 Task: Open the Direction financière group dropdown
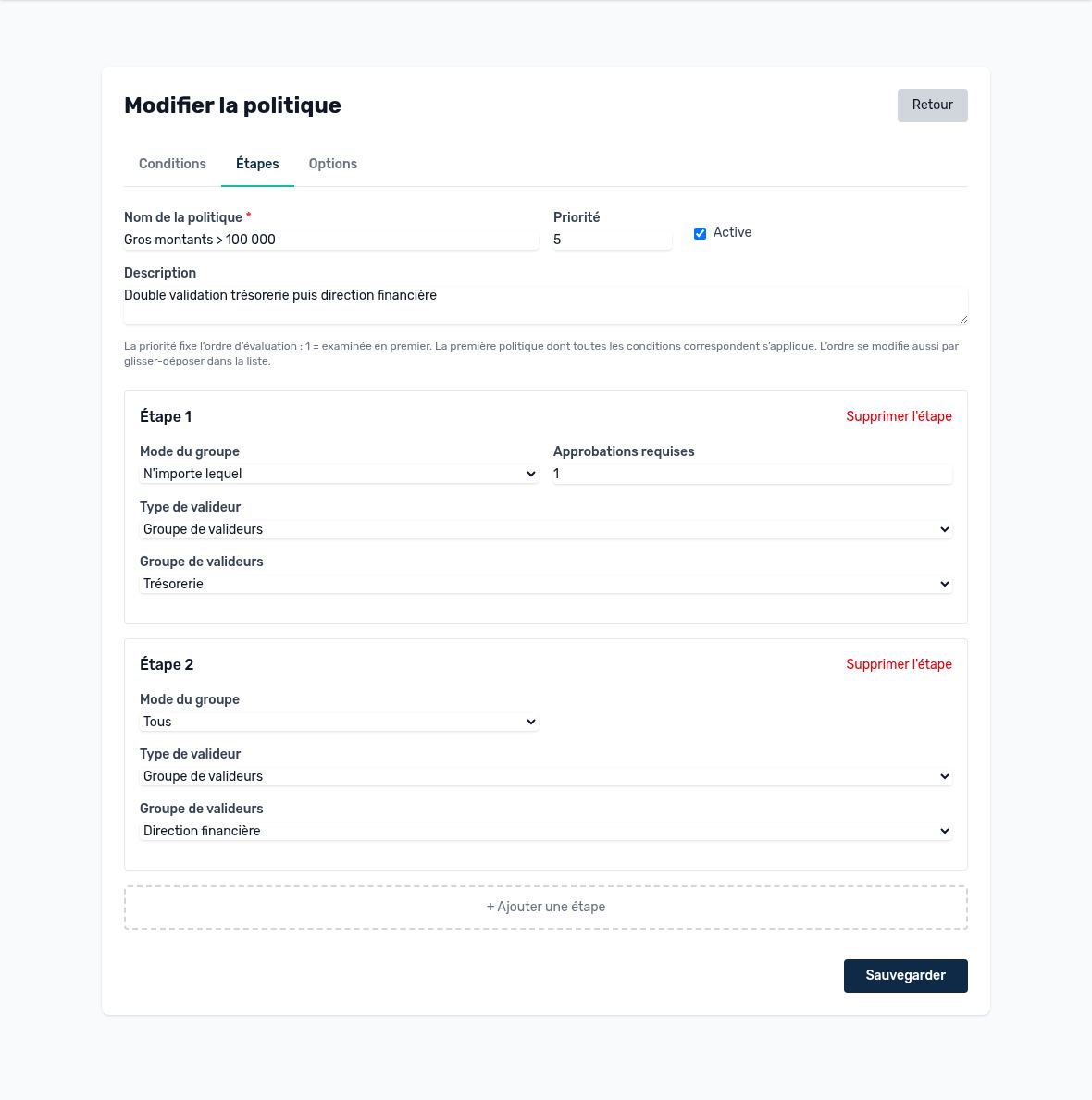(546, 831)
